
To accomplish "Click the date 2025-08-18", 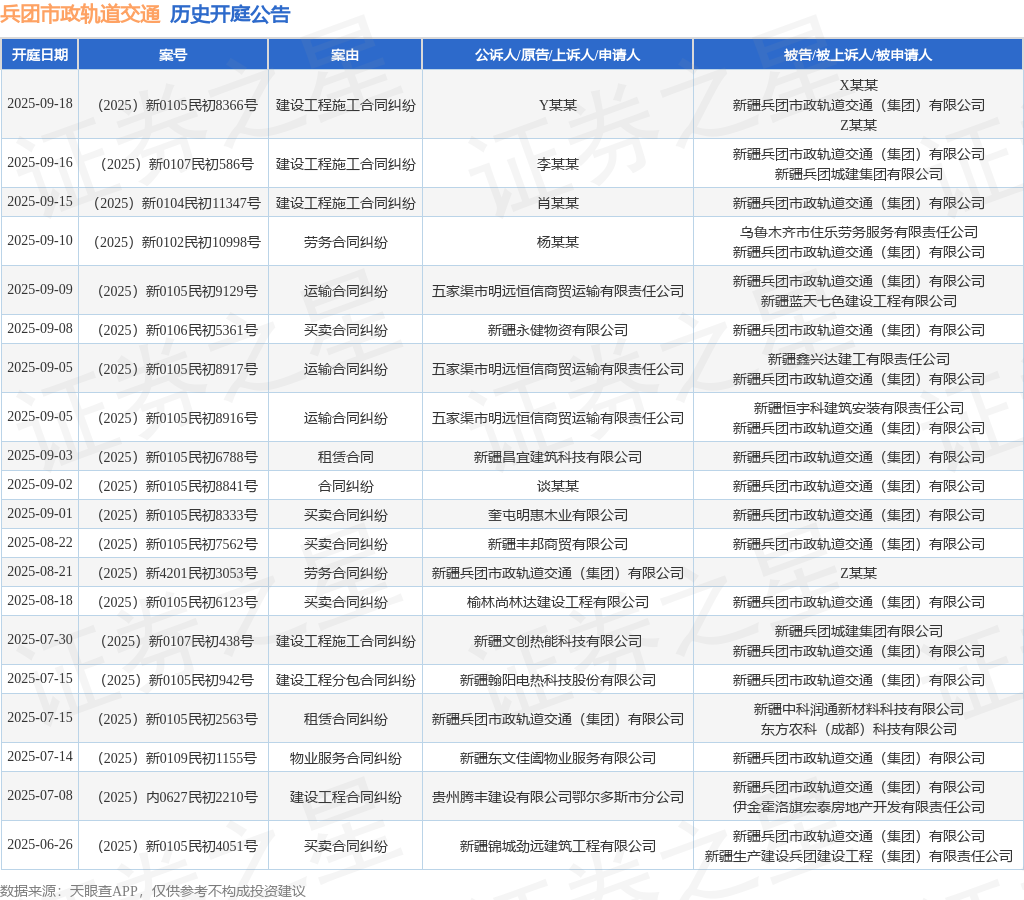I will [40, 601].
